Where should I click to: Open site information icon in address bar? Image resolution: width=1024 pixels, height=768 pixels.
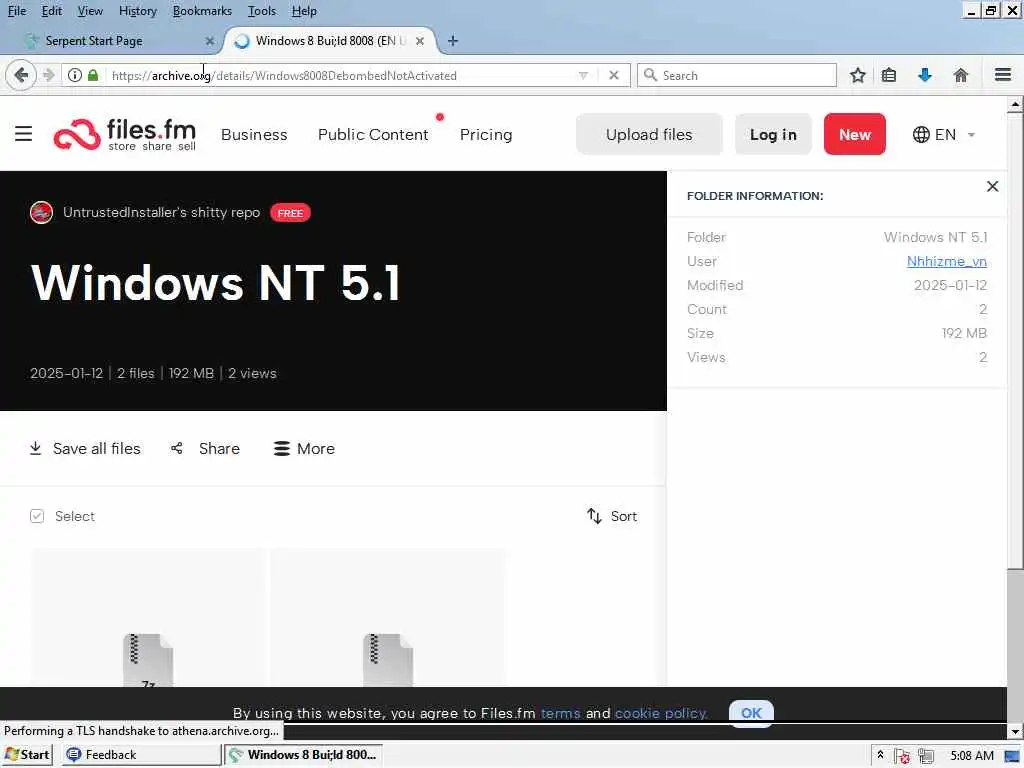[75, 75]
